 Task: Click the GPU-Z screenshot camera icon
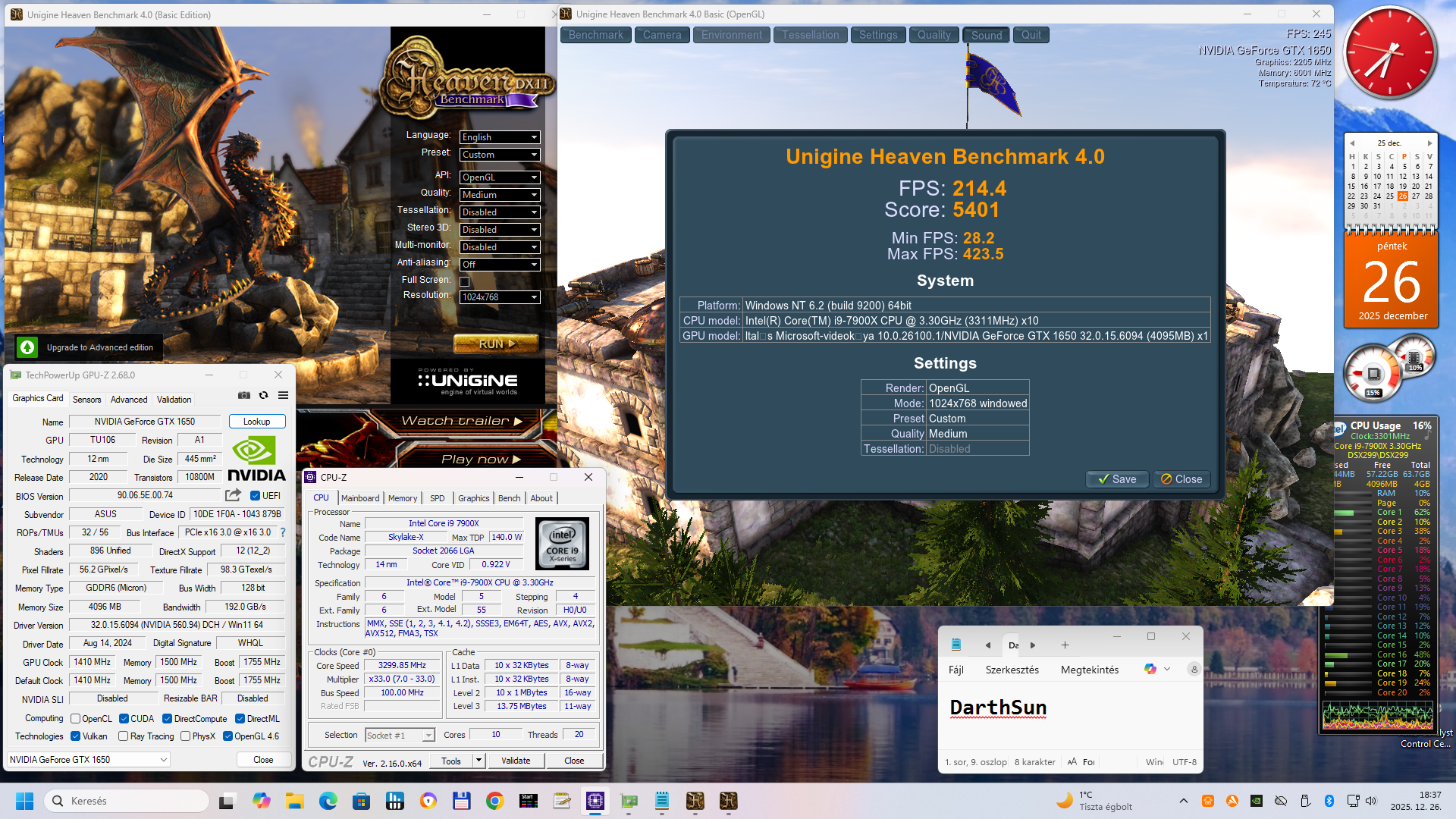point(243,395)
